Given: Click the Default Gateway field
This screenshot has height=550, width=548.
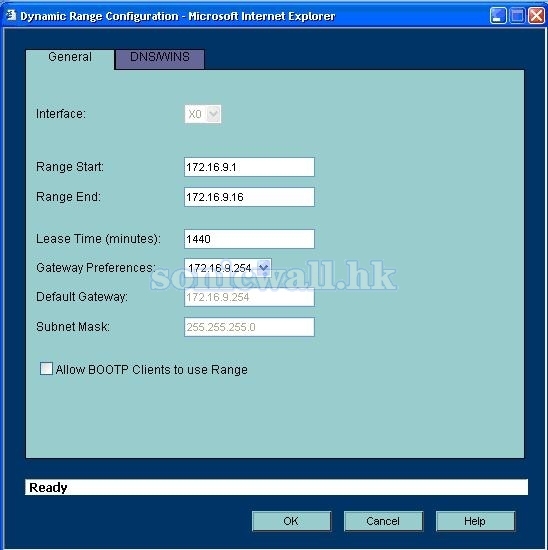Looking at the screenshot, I should pyautogui.click(x=249, y=297).
